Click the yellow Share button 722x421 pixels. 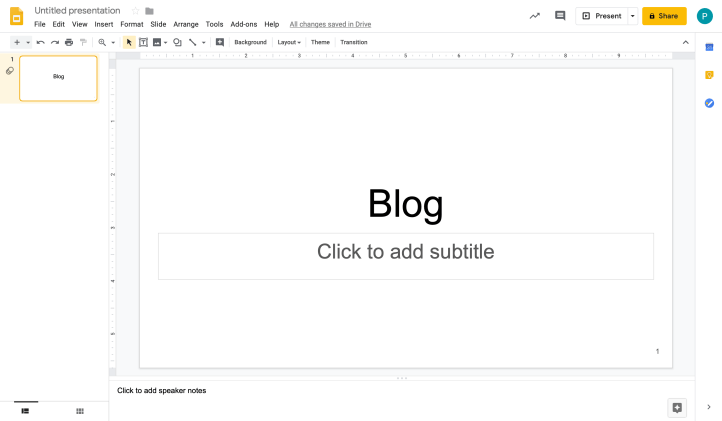[664, 16]
